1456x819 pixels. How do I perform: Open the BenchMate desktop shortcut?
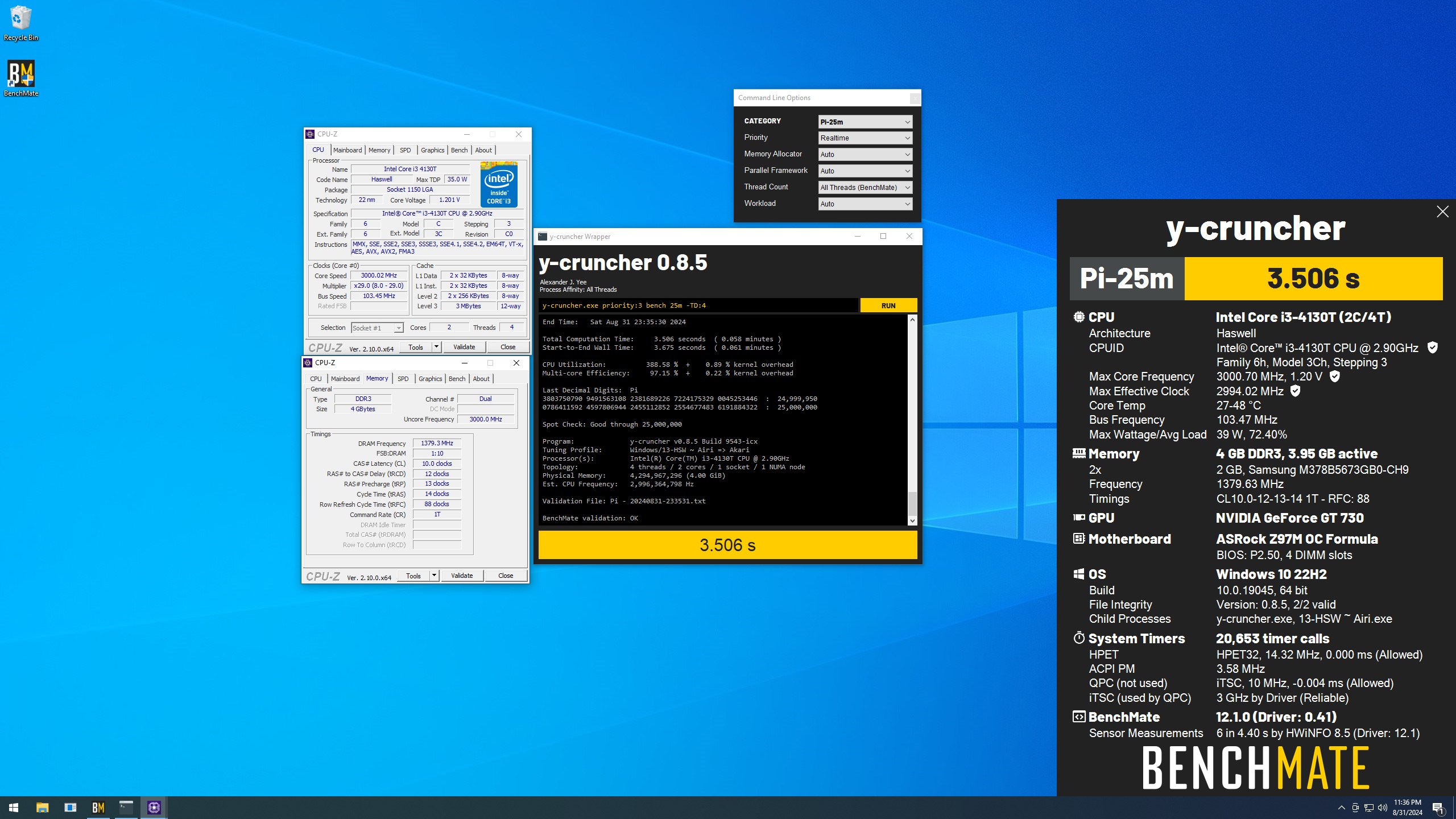point(21,78)
